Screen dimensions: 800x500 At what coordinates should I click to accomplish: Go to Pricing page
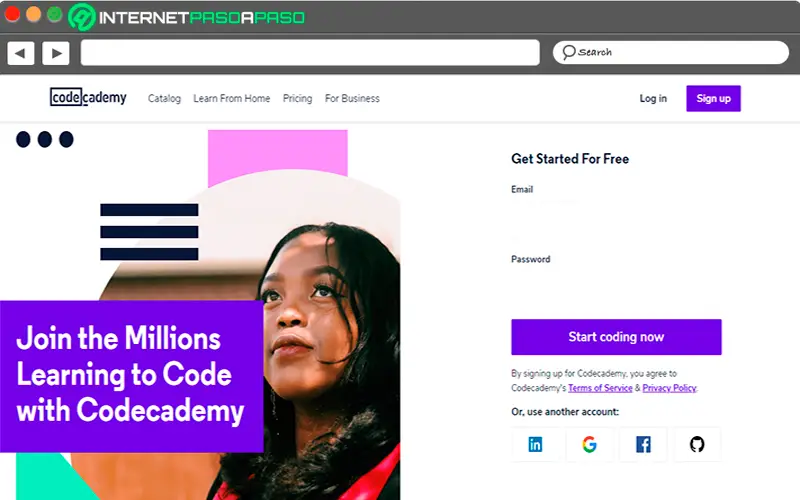[x=297, y=98]
